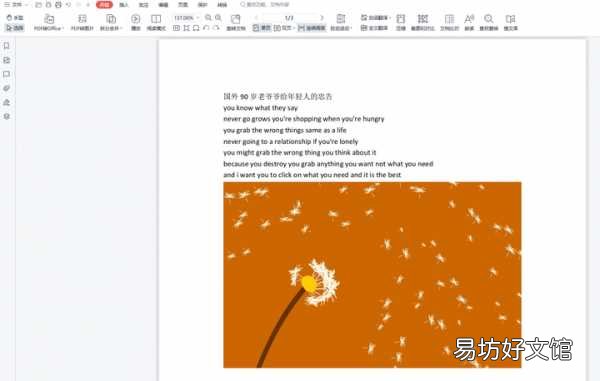The width and height of the screenshot is (600, 381).
Task: Click the PDF to image converter icon
Action: tap(82, 19)
